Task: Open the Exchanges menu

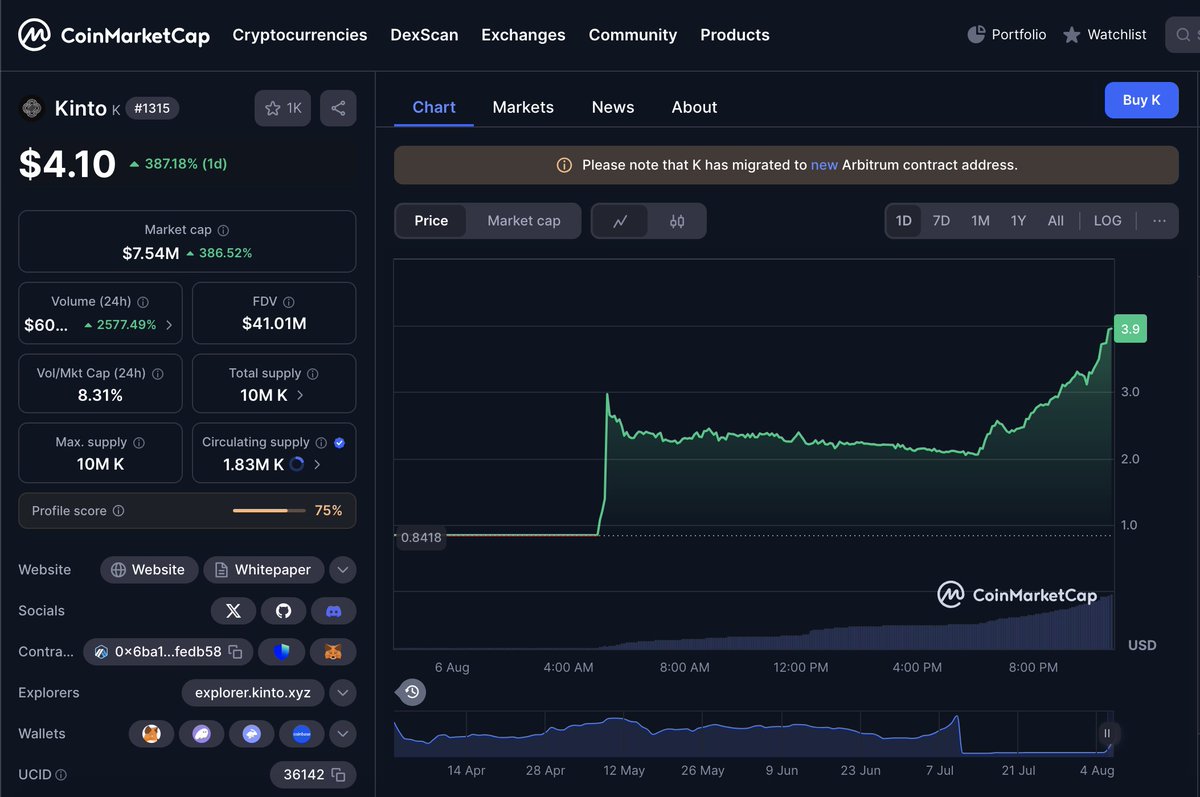Action: 523,35
